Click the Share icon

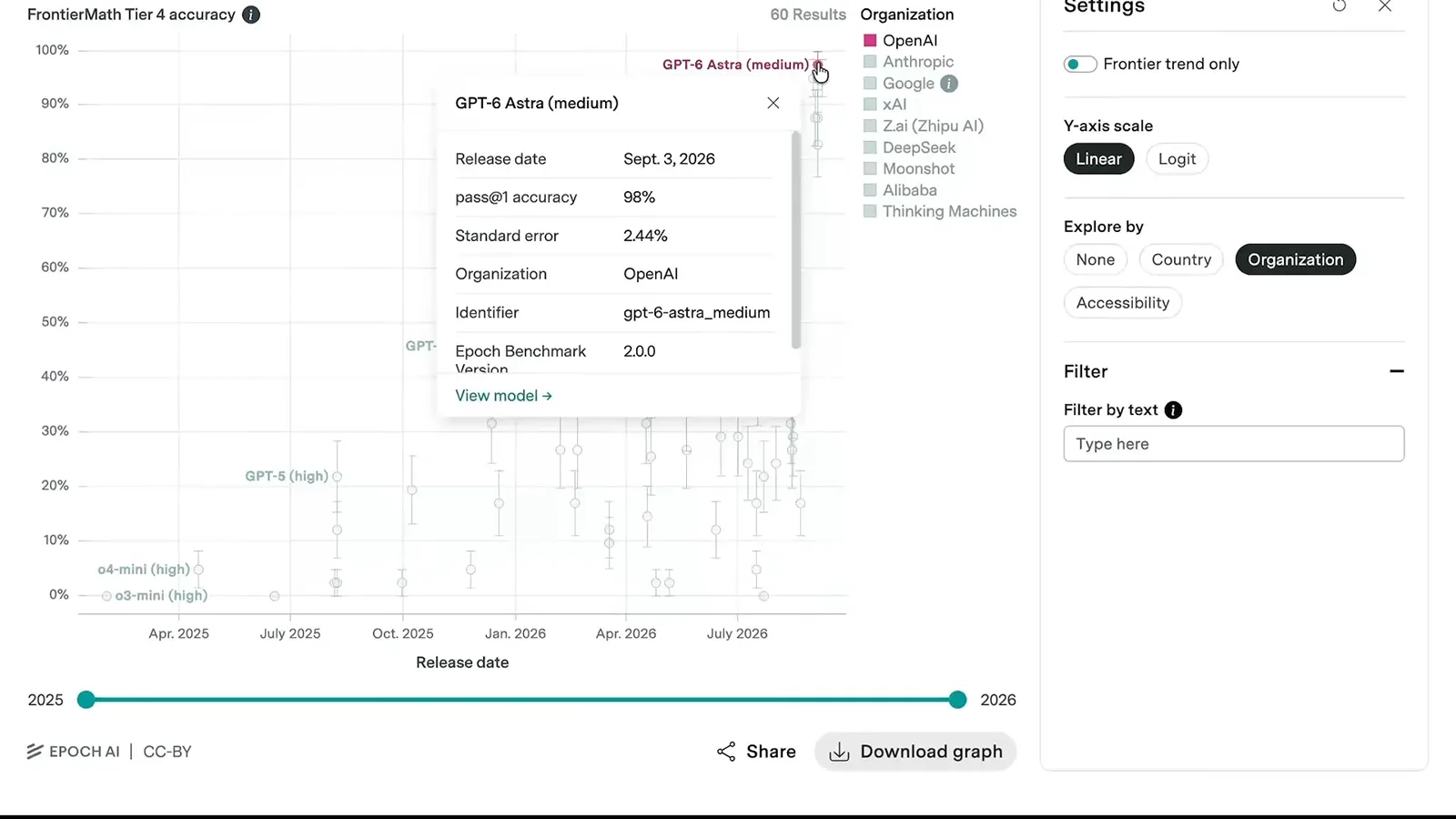[726, 752]
